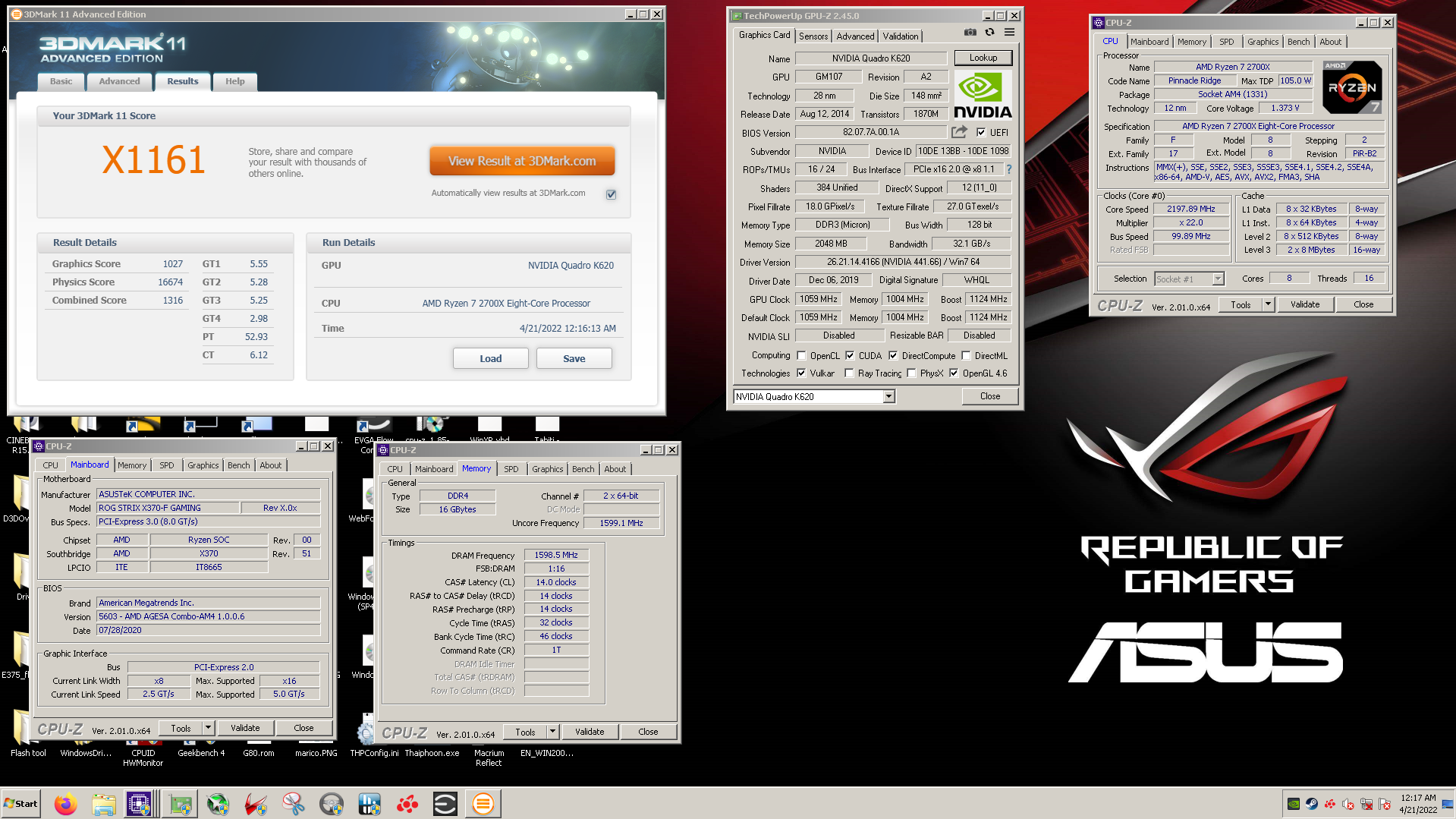The image size is (1456, 819).
Task: Toggle the OpenGL 4.6 checkbox
Action: [954, 373]
